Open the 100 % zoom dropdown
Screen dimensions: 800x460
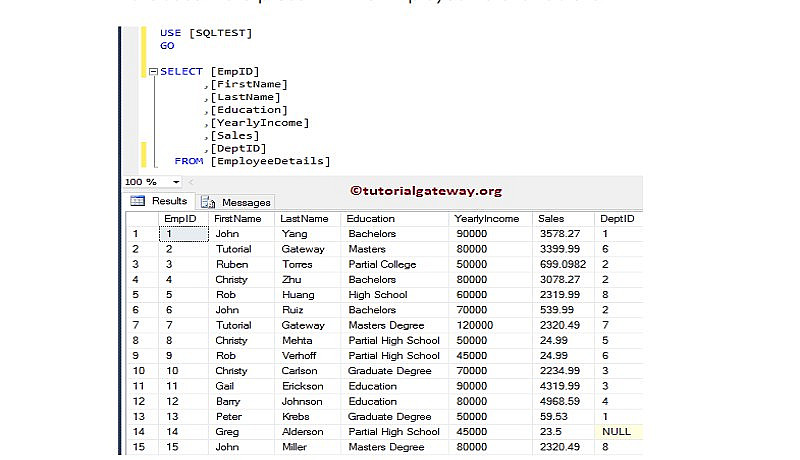point(176,182)
